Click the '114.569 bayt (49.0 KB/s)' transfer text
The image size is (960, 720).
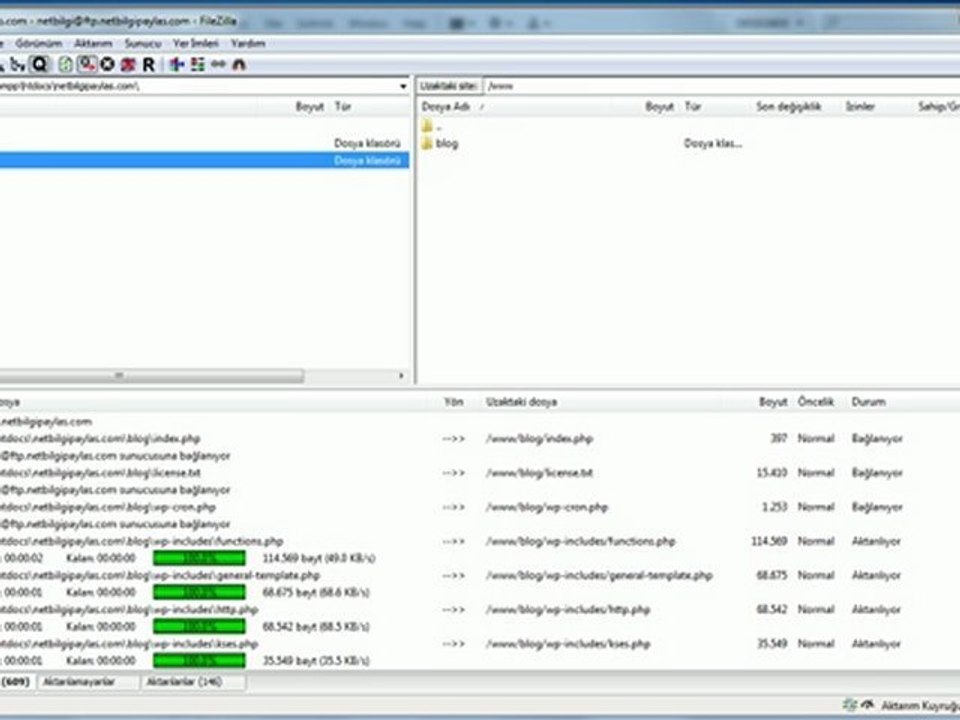319,558
